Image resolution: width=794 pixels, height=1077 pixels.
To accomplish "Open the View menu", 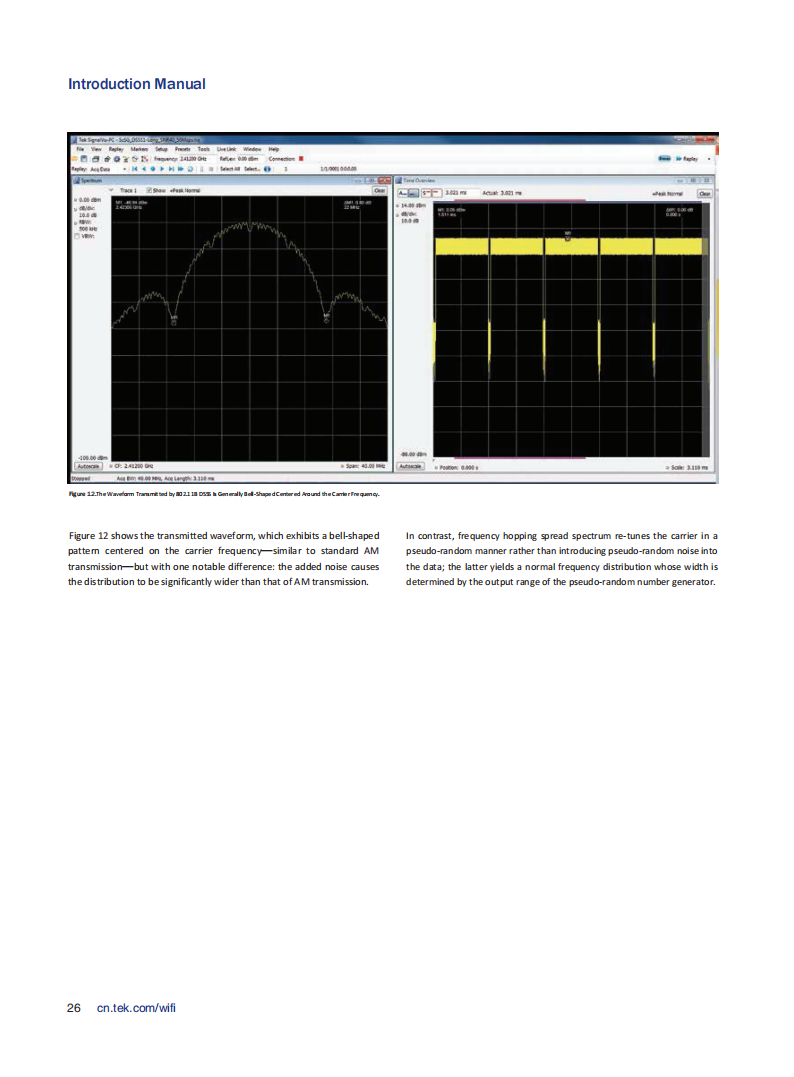I will point(96,149).
